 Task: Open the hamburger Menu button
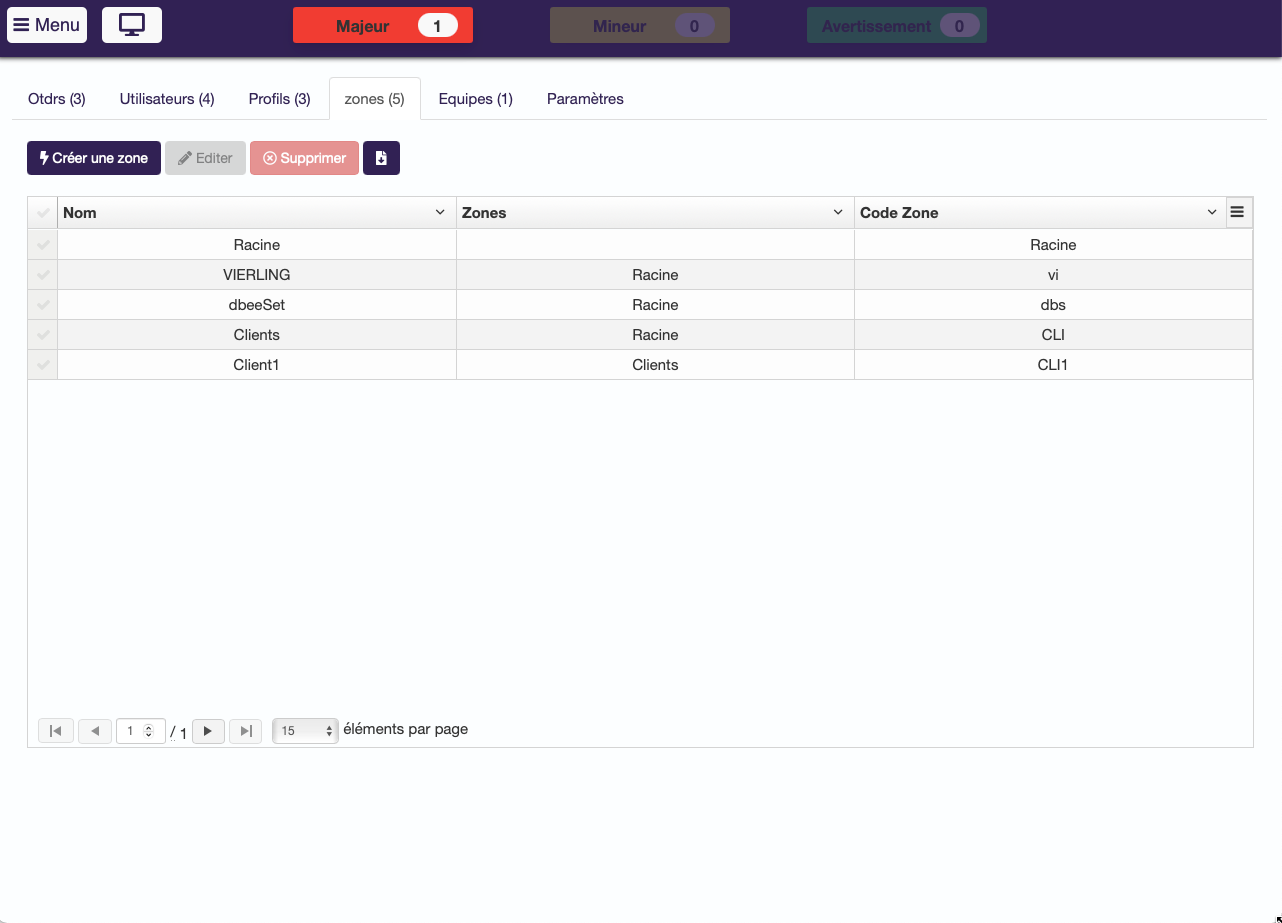(x=47, y=25)
